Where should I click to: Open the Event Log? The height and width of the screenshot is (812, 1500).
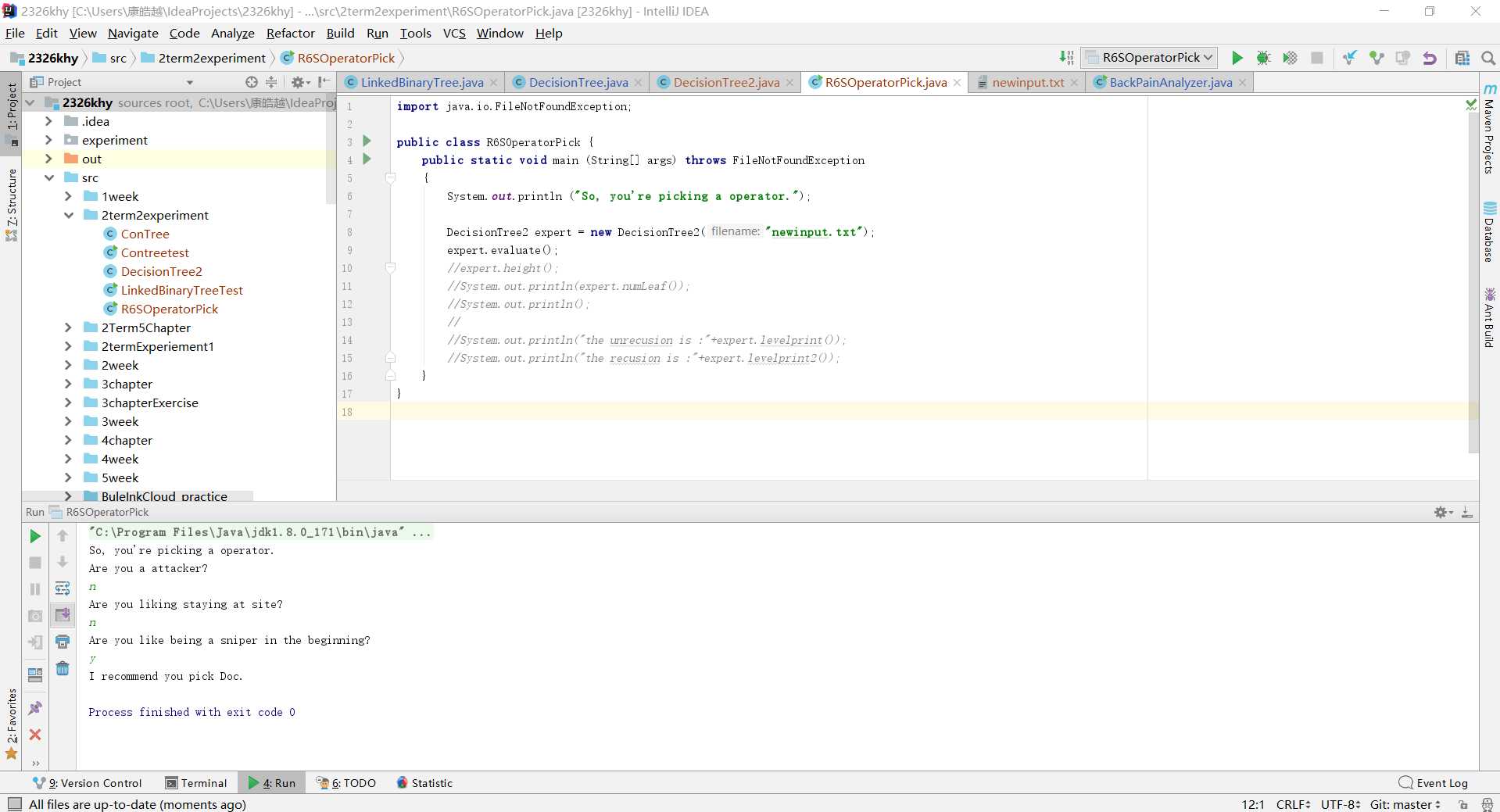pyautogui.click(x=1434, y=783)
